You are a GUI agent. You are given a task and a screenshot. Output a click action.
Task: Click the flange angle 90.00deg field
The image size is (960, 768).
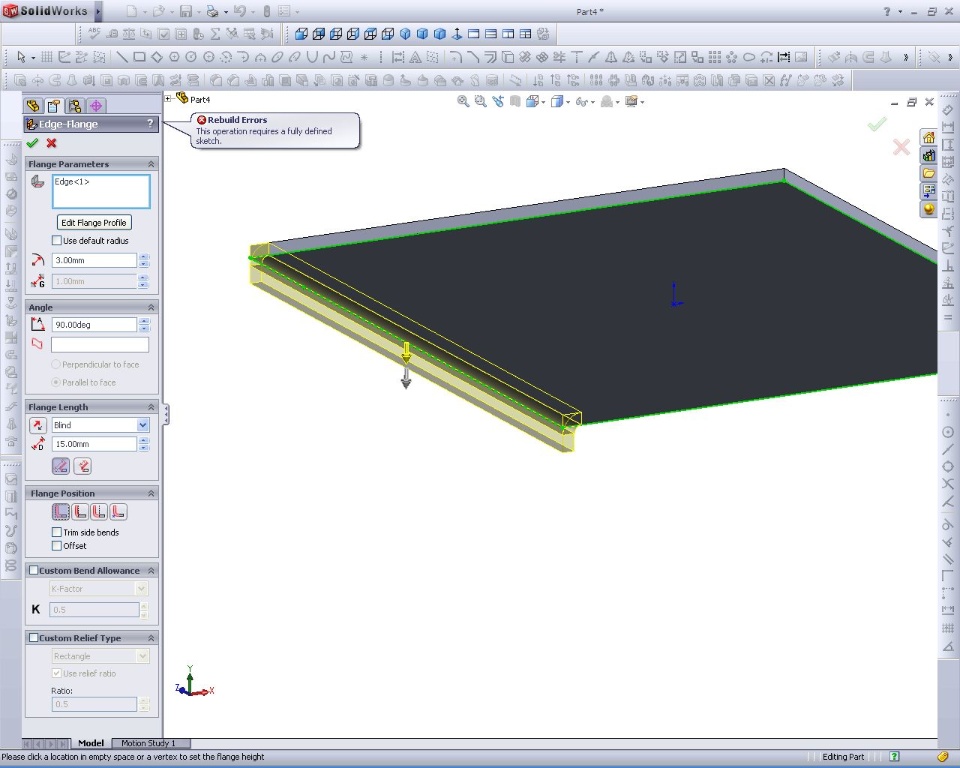[94, 325]
